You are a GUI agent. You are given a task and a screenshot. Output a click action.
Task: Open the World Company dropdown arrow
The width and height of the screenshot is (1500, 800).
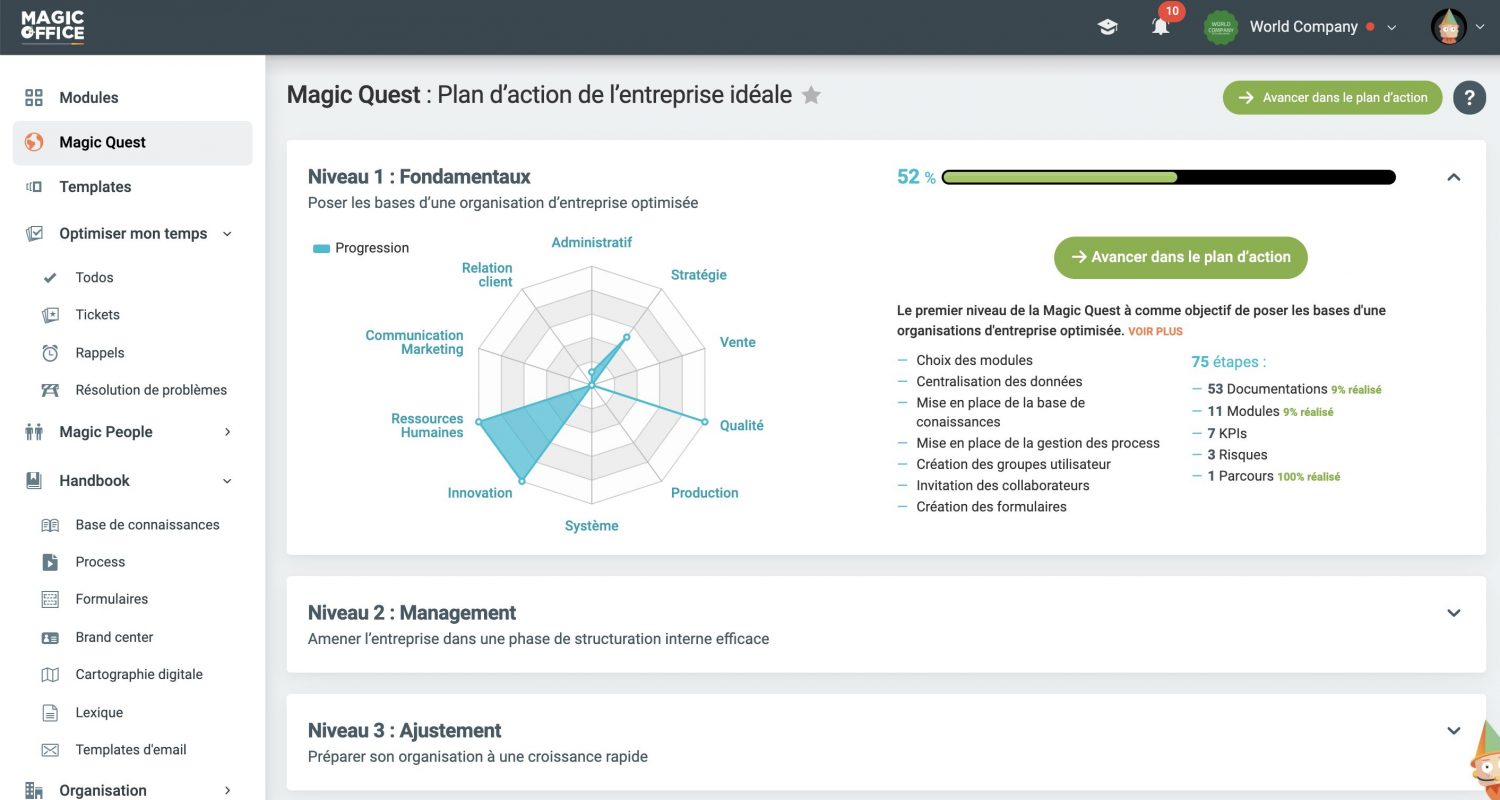[x=1391, y=28]
